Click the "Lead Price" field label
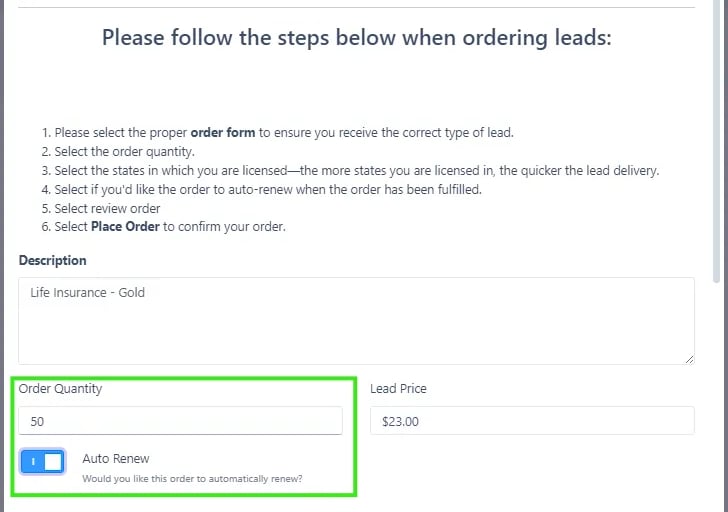The width and height of the screenshot is (728, 512). click(398, 388)
